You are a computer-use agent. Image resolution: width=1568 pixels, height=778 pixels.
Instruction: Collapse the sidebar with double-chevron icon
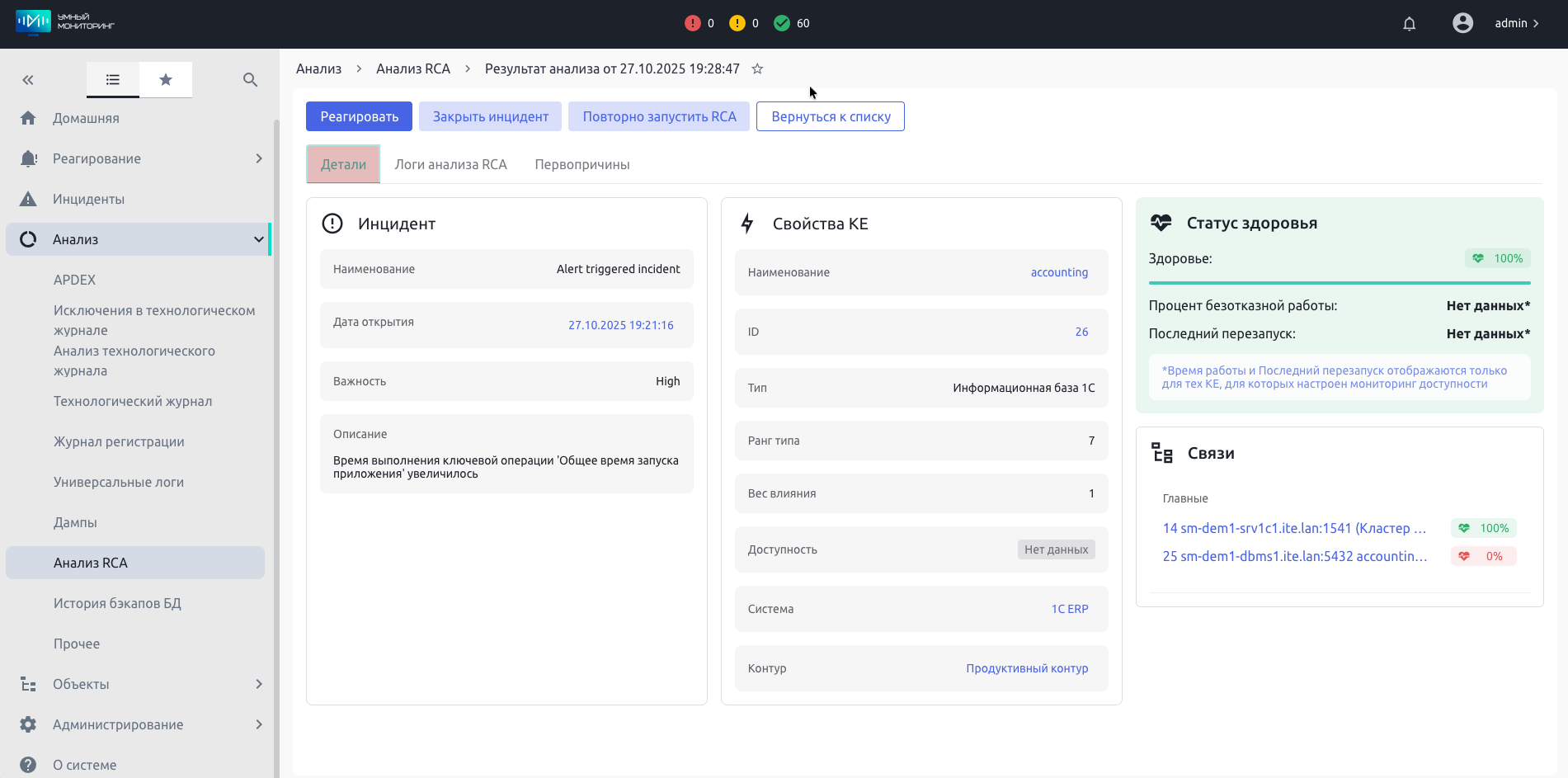[28, 80]
